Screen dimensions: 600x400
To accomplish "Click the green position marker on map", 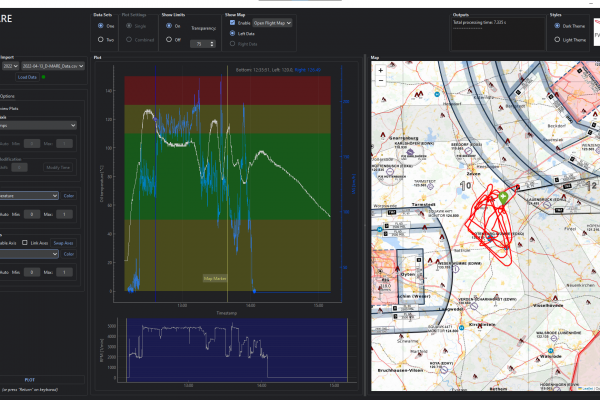I will coord(504,199).
